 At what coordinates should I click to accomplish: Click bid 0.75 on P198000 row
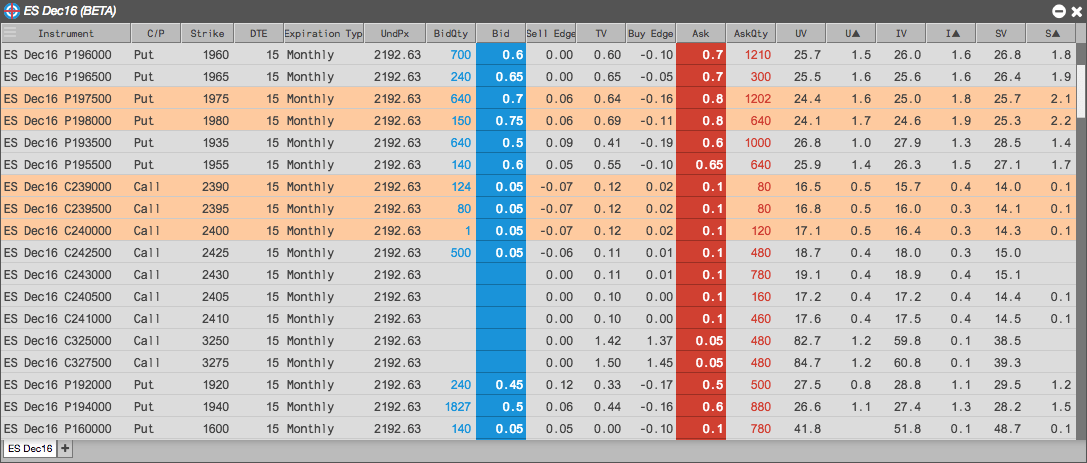pos(501,121)
